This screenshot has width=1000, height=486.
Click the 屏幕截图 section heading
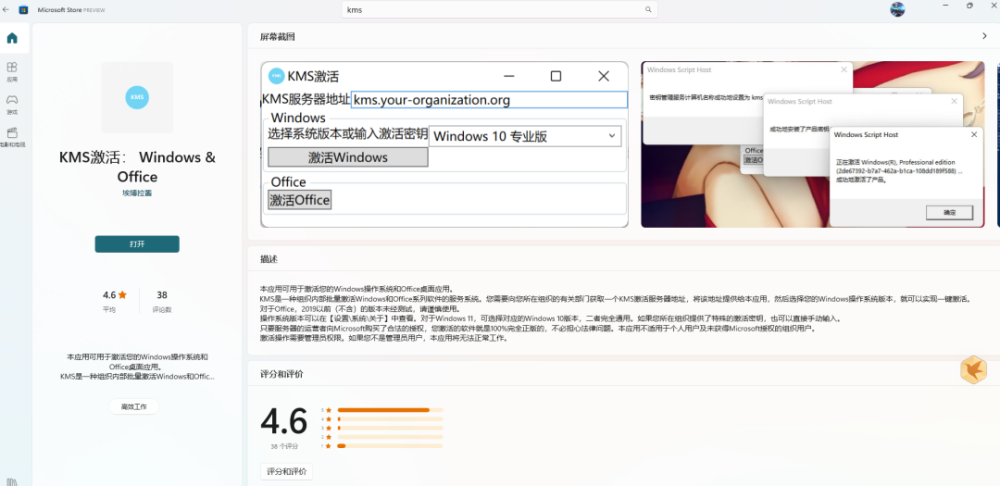(277, 36)
